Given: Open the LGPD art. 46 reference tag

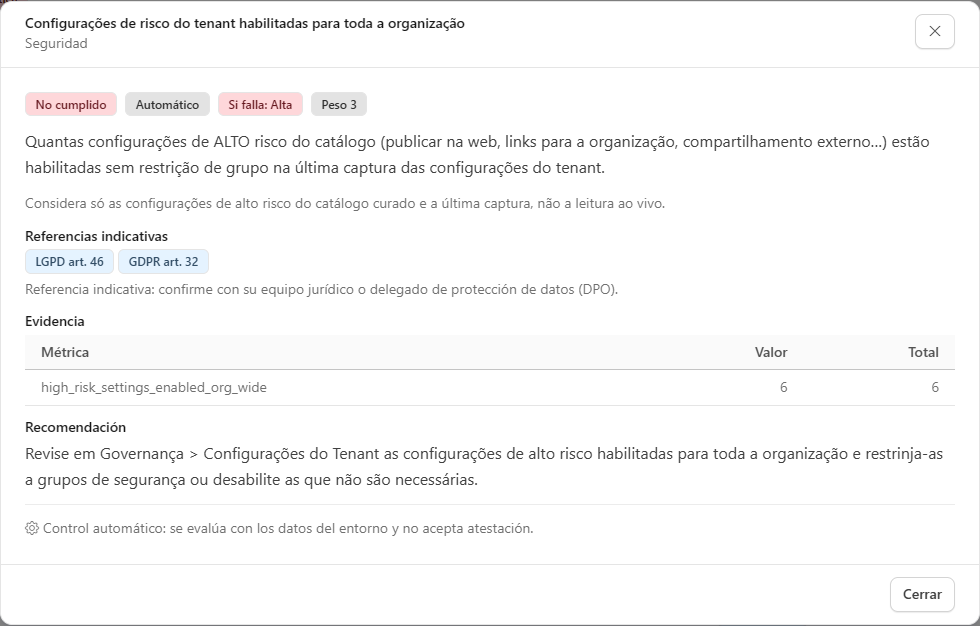Looking at the screenshot, I should pos(69,262).
